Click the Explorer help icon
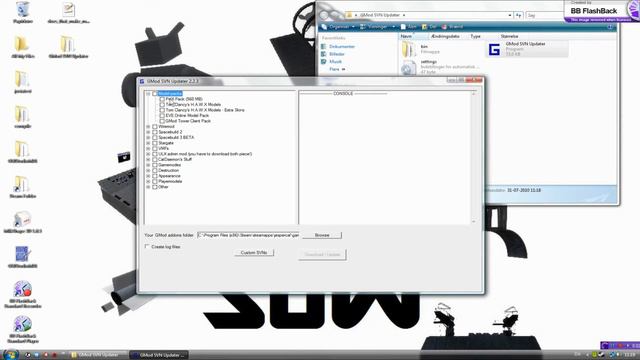The image size is (640, 360). [610, 27]
